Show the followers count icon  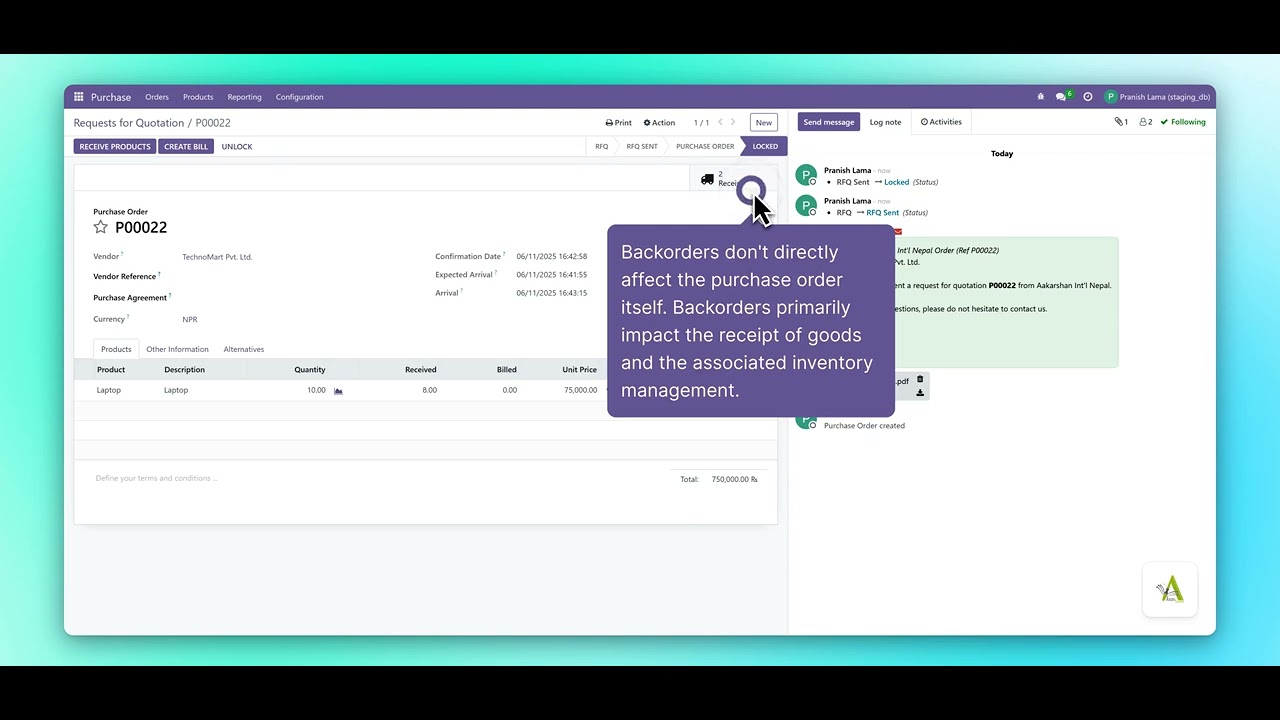click(x=1146, y=122)
